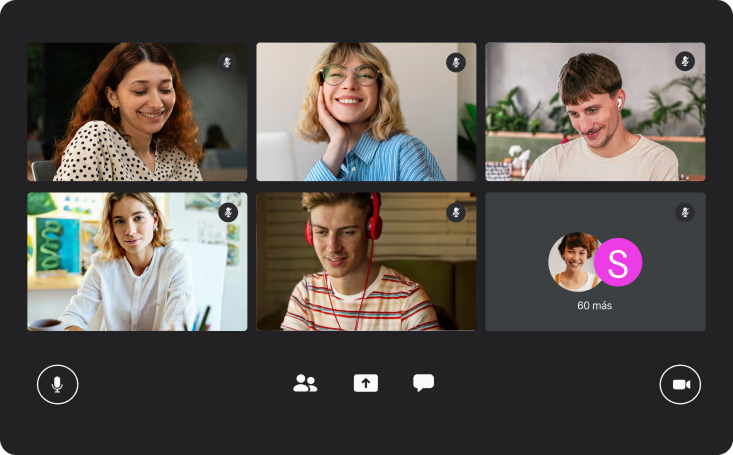The height and width of the screenshot is (455, 733).
Task: Click muted mic icon on glasses woman tile
Action: coord(456,62)
